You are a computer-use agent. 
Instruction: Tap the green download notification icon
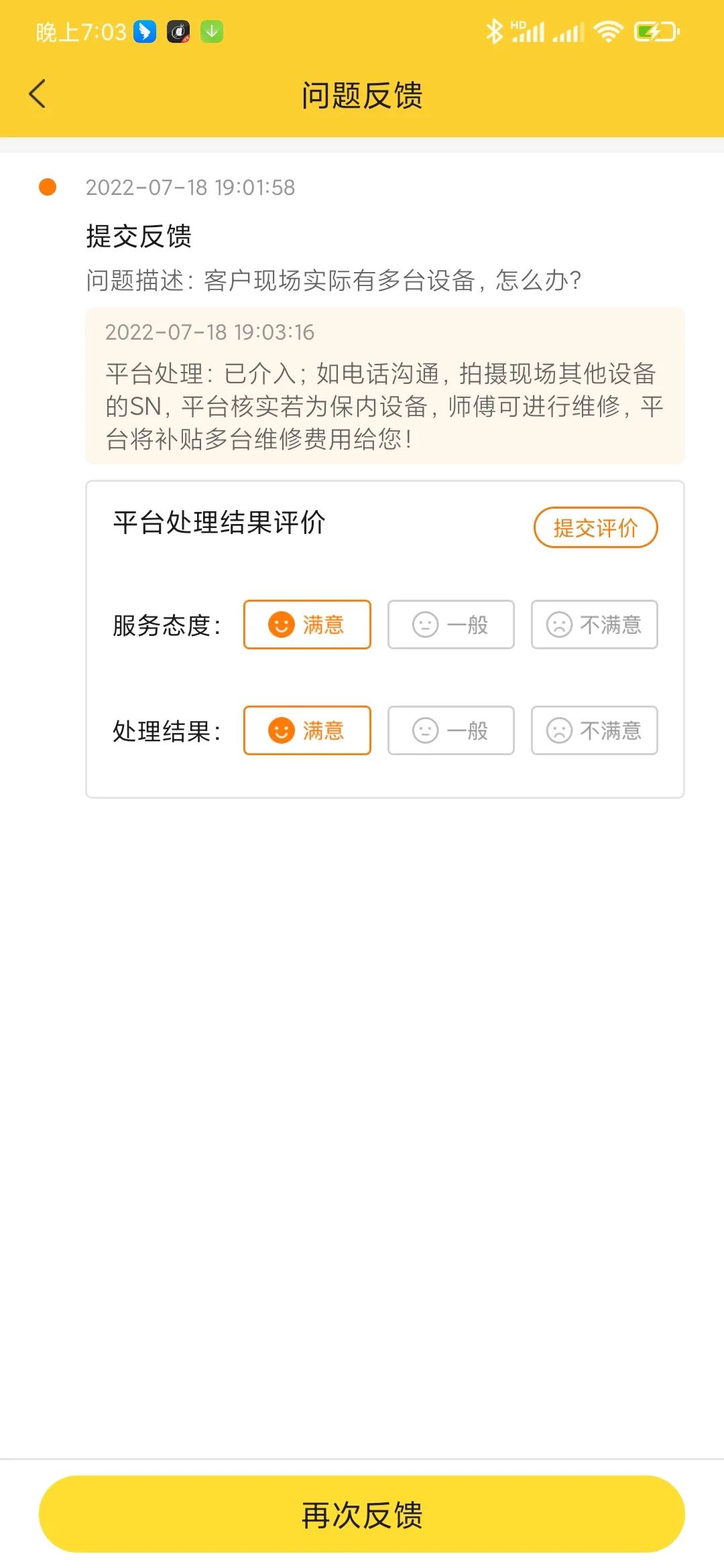pyautogui.click(x=212, y=31)
